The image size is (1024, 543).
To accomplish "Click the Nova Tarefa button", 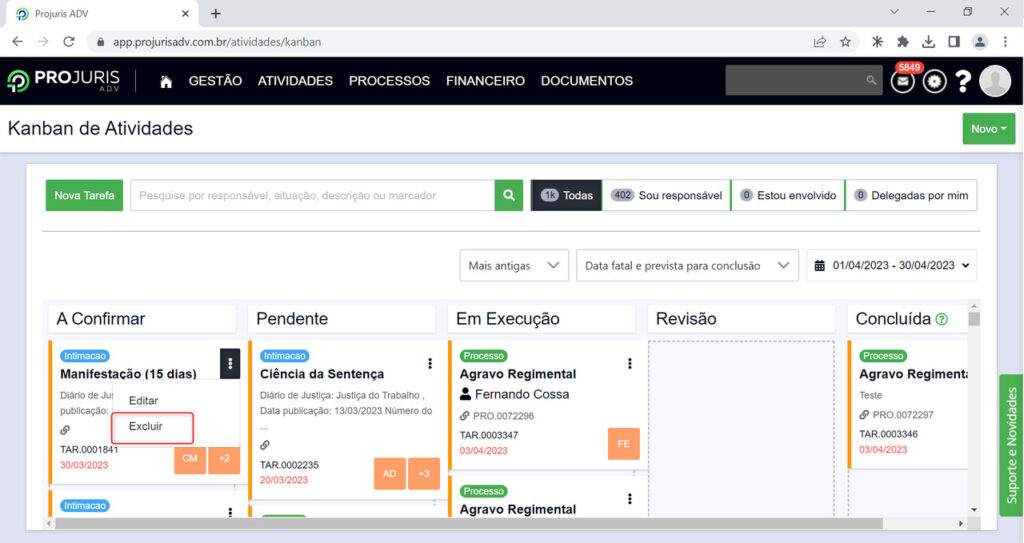I will click(x=84, y=195).
